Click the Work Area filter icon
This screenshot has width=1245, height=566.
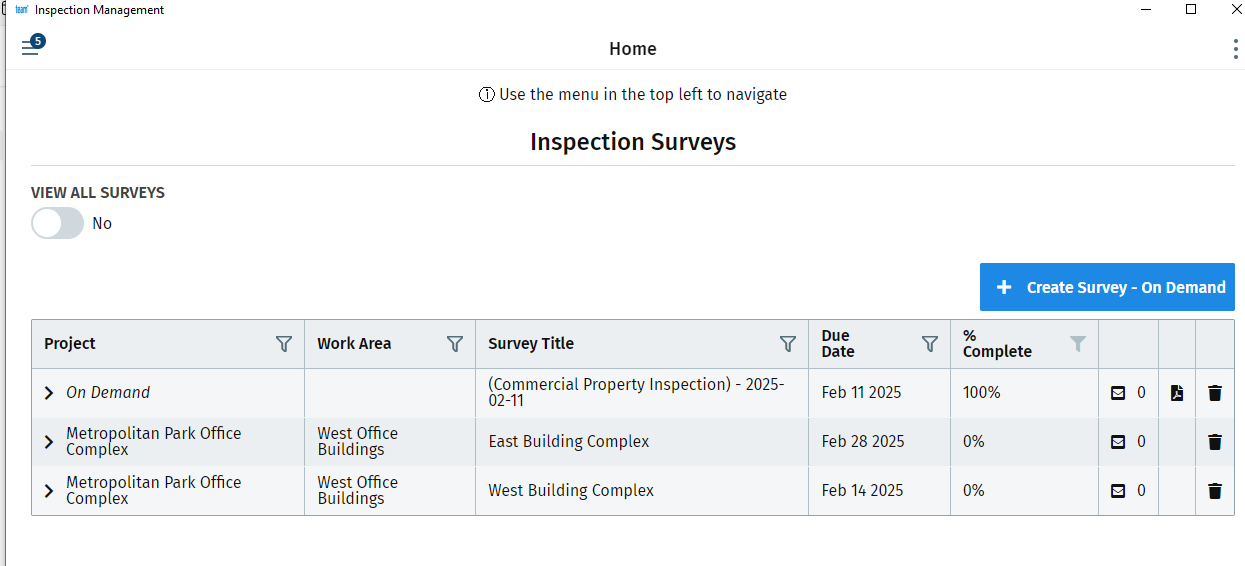click(x=455, y=344)
